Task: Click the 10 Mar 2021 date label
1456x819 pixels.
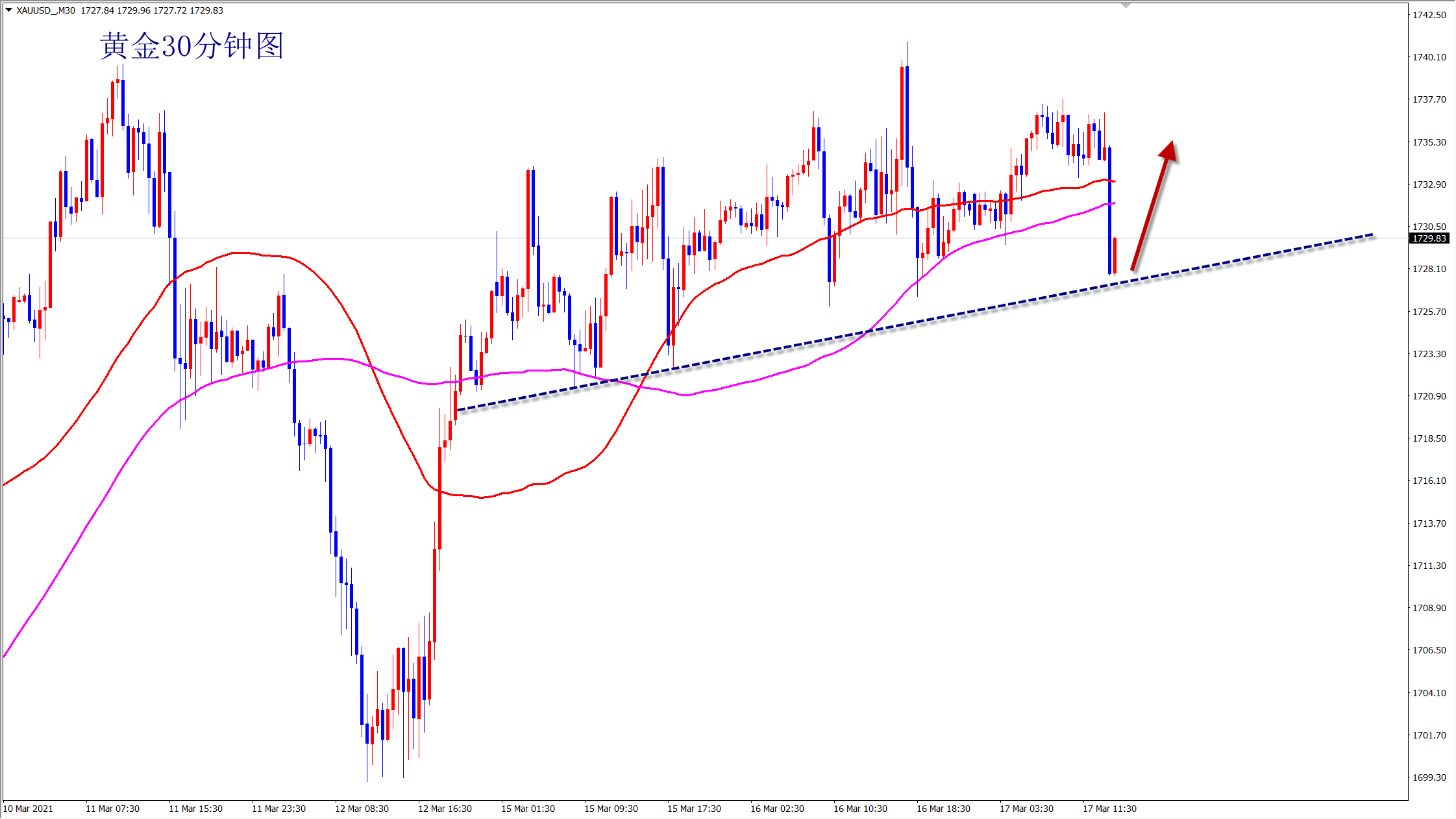Action: (29, 809)
